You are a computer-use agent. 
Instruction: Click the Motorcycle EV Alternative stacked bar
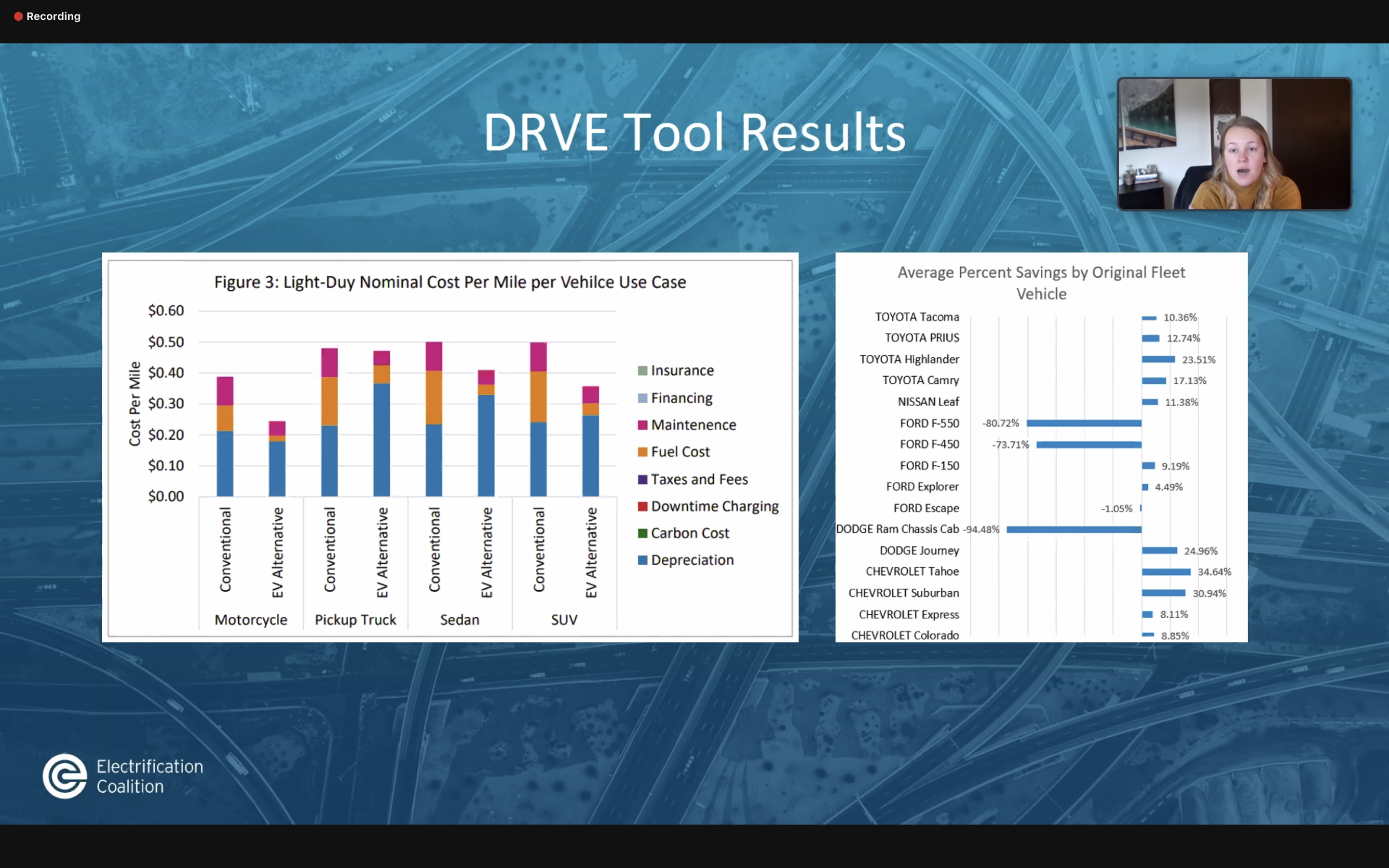tap(277, 459)
